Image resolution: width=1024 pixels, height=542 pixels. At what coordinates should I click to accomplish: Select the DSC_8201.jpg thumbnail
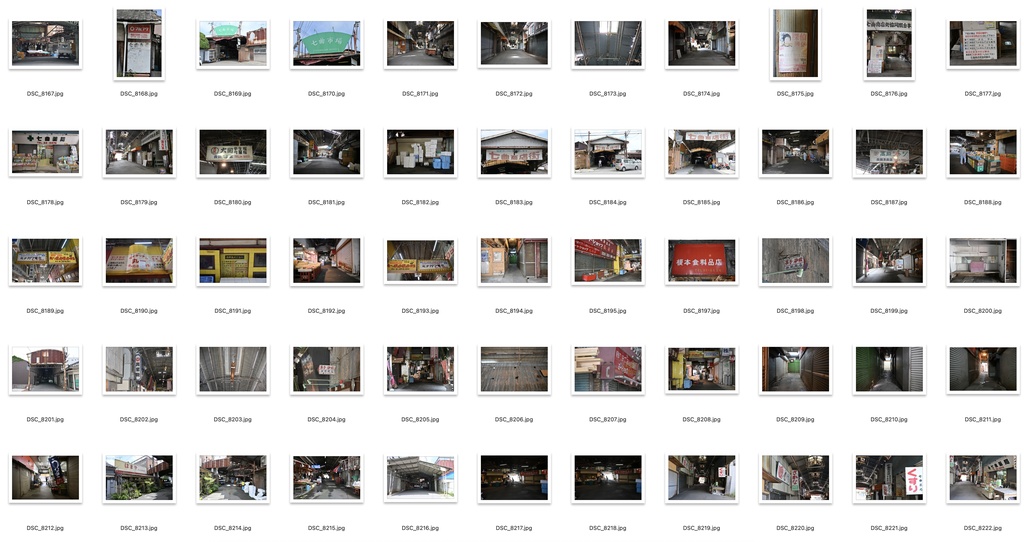coord(45,370)
